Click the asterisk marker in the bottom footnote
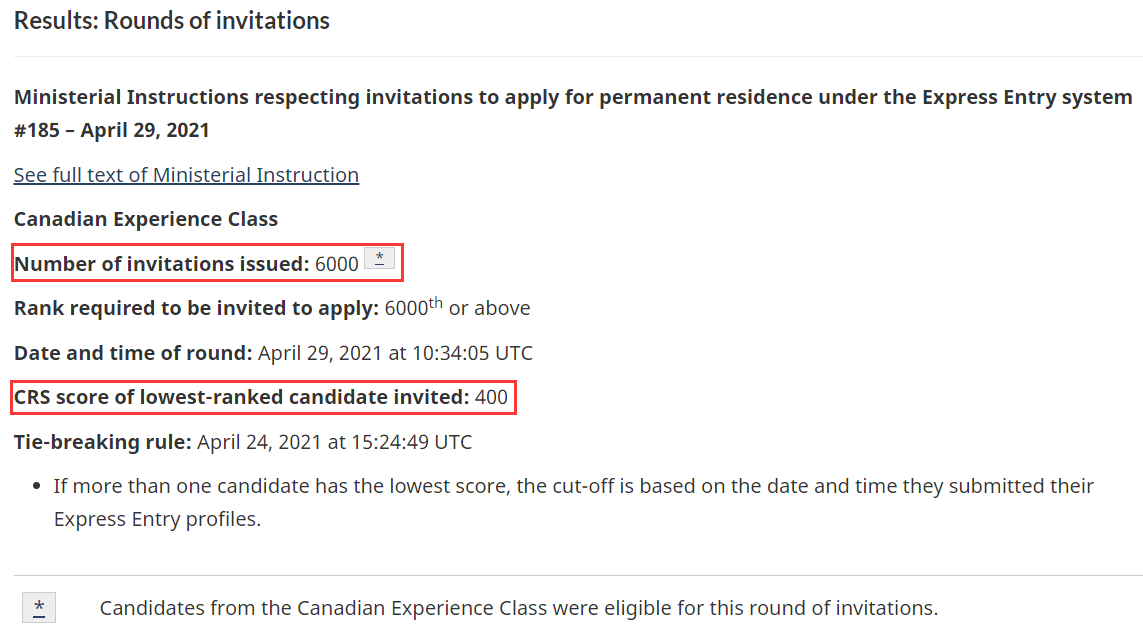The height and width of the screenshot is (629, 1143). [39, 608]
